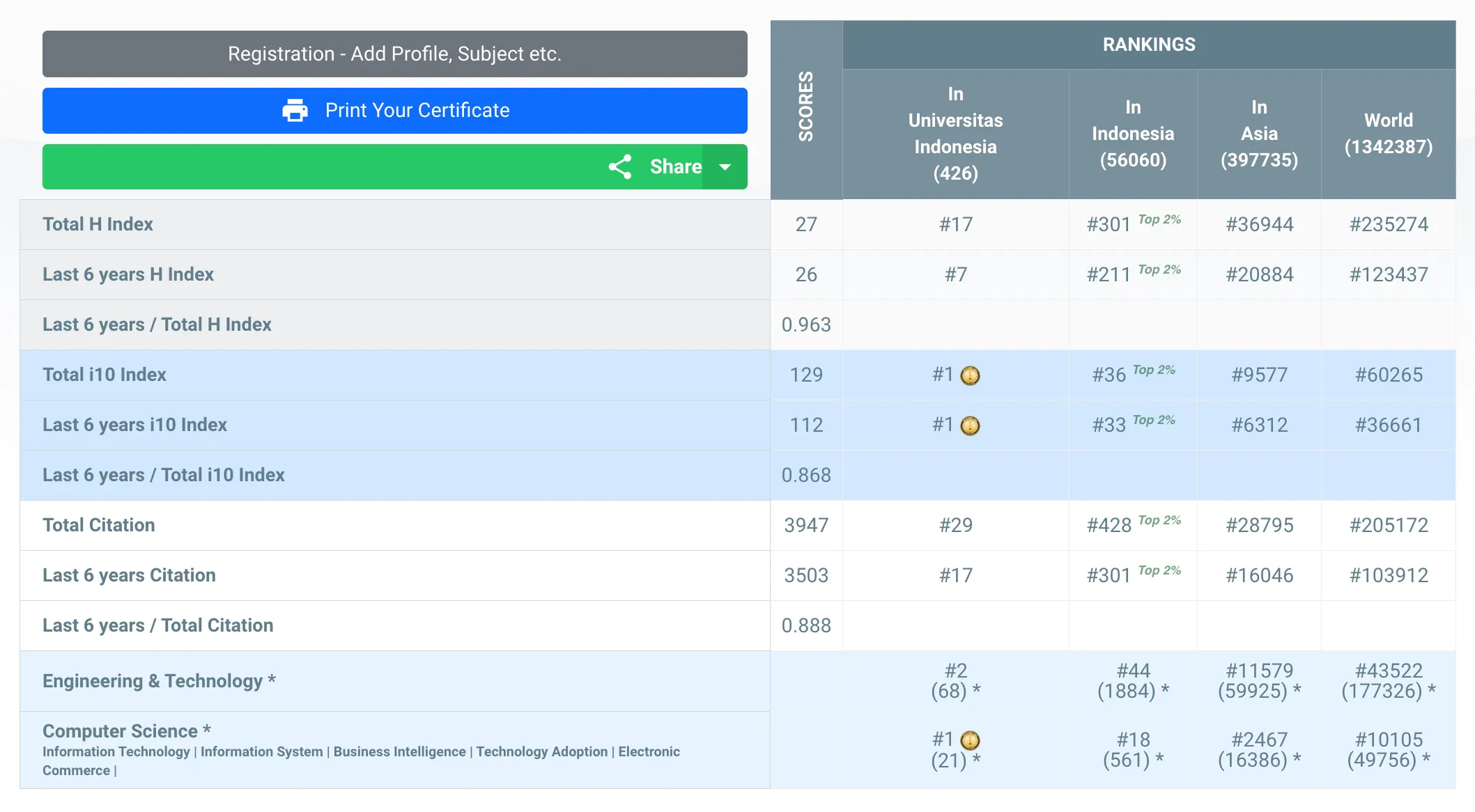Screen dimensions: 1475x812
Task: Select the SCORES column header
Action: coord(806,107)
